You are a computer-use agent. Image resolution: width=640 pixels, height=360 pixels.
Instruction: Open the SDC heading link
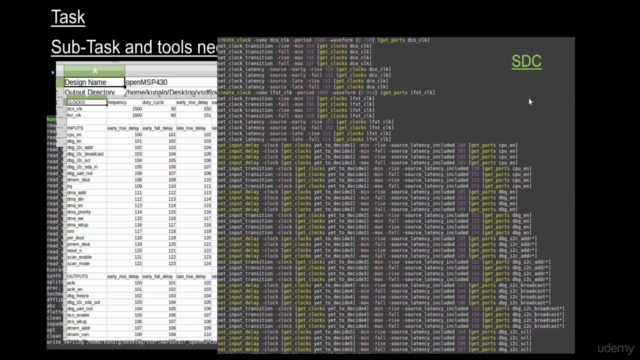coord(527,61)
